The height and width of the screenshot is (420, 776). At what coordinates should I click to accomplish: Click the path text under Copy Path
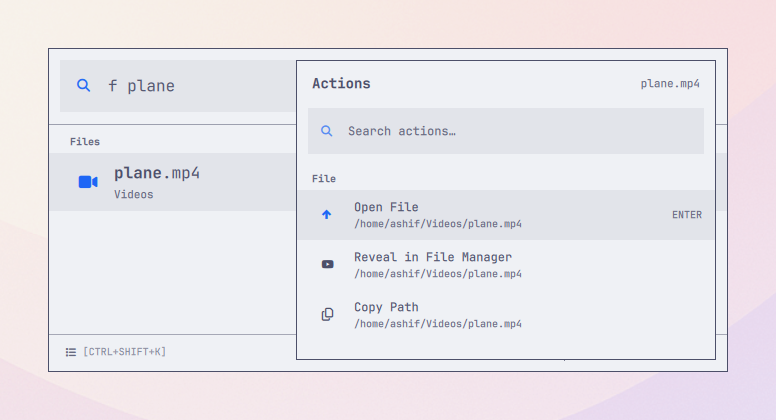tap(438, 324)
